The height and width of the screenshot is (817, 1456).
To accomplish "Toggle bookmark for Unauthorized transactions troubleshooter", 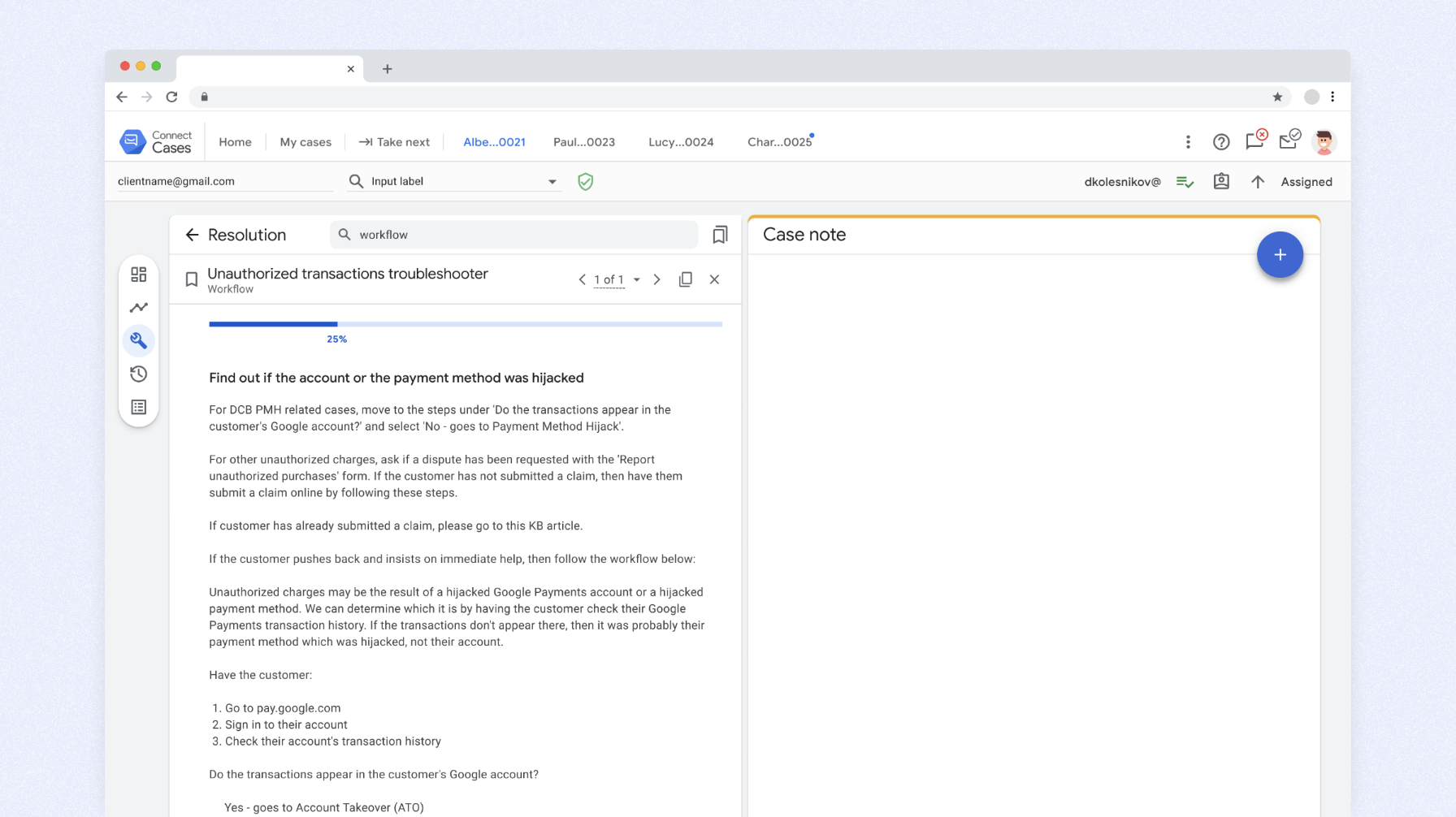I will [192, 279].
